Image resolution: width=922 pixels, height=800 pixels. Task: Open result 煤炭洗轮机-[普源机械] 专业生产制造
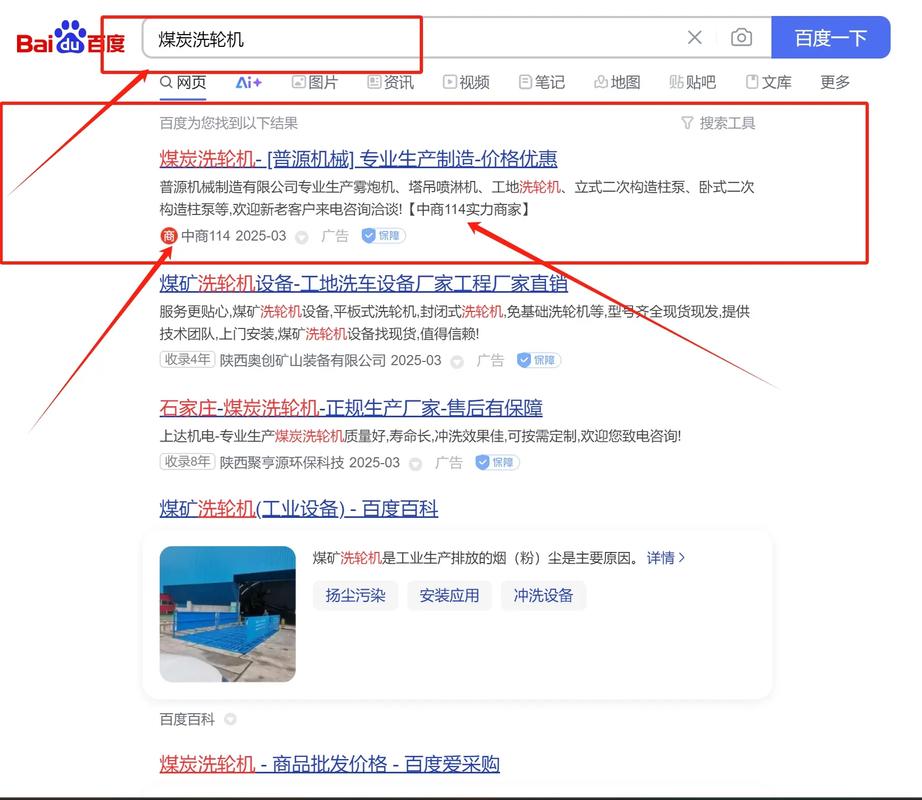(358, 159)
